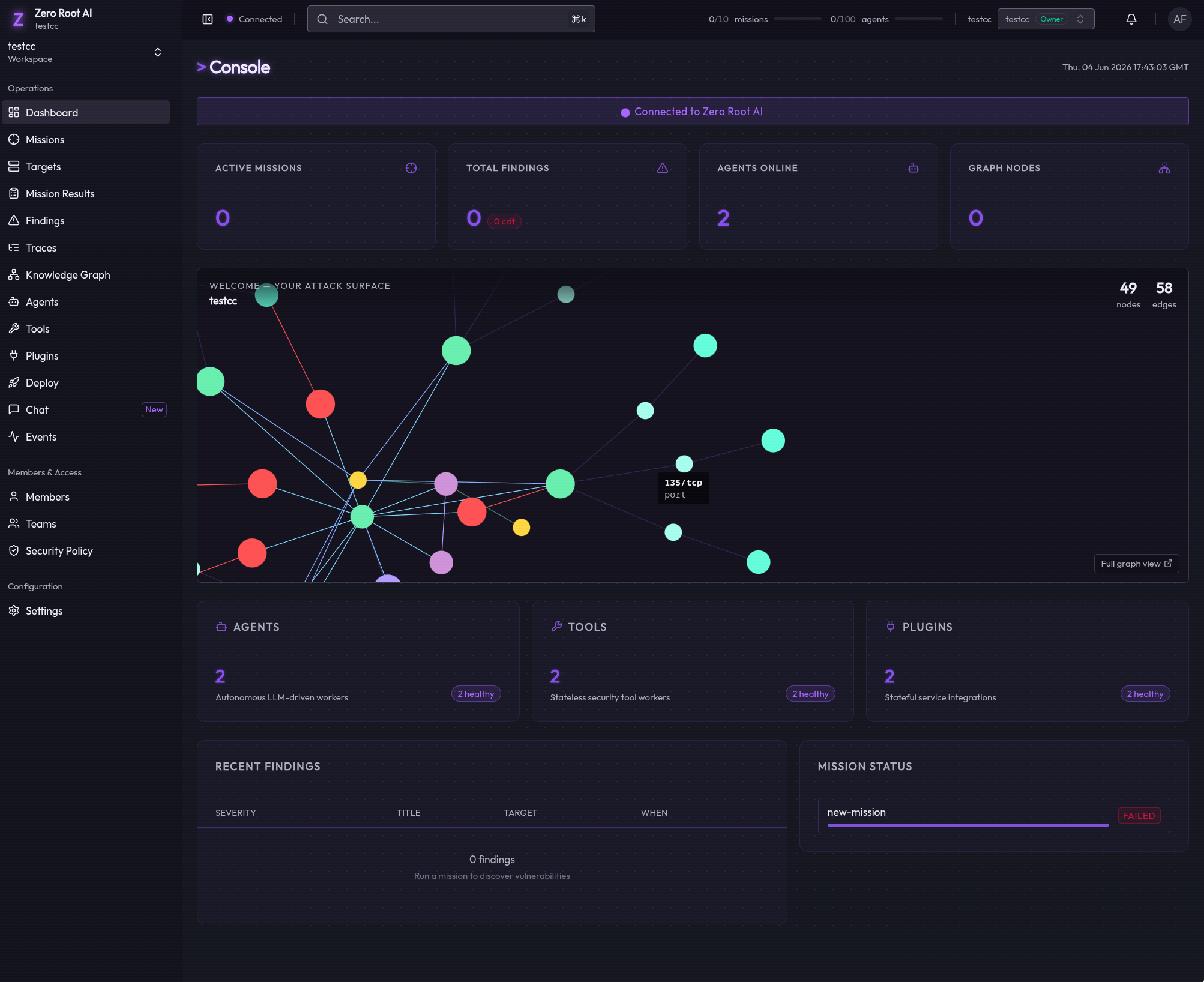Go to the Findings page
Screen dimensions: 1204x982
[x=86, y=220]
